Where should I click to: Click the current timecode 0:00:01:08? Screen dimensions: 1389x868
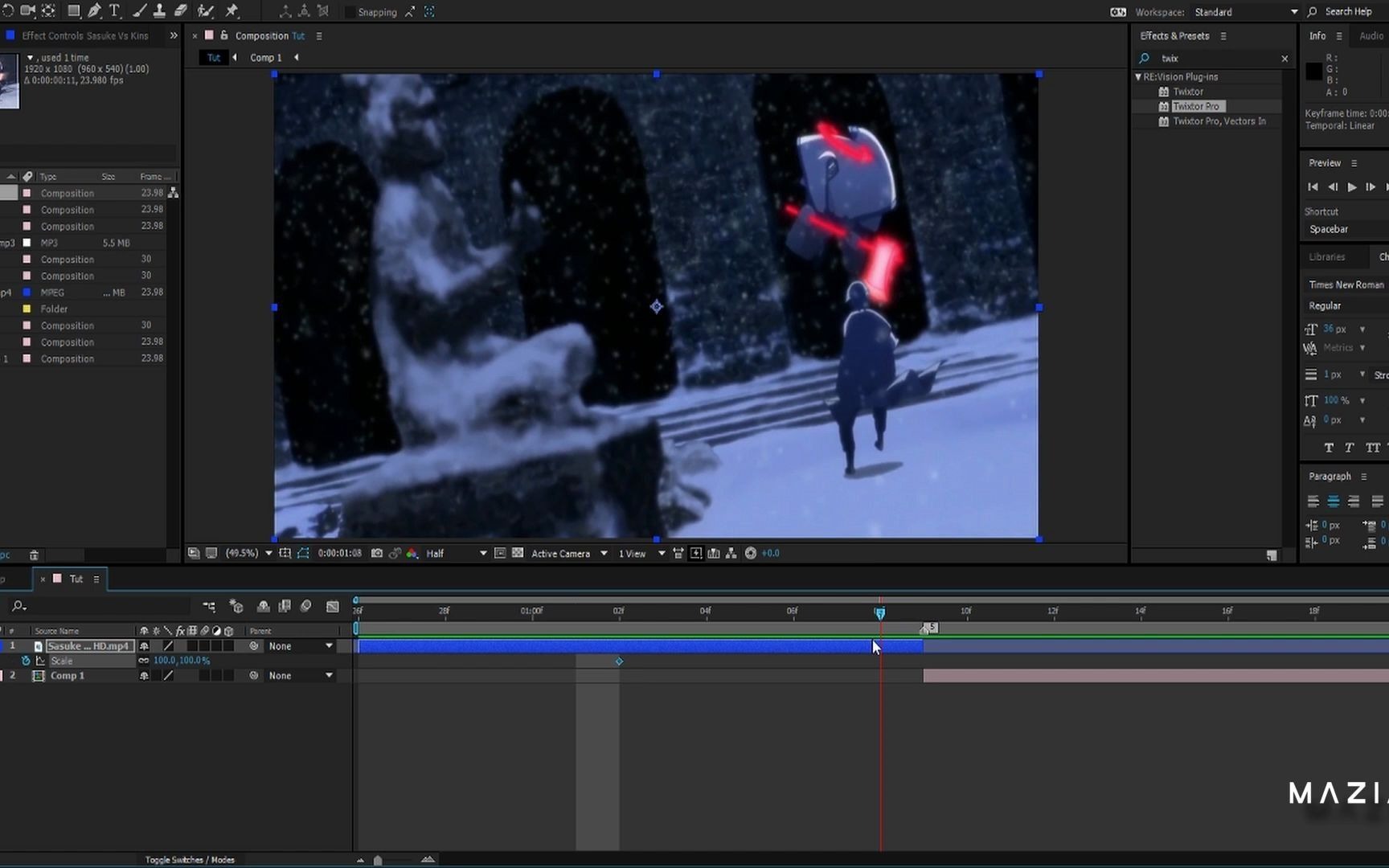tap(339, 553)
